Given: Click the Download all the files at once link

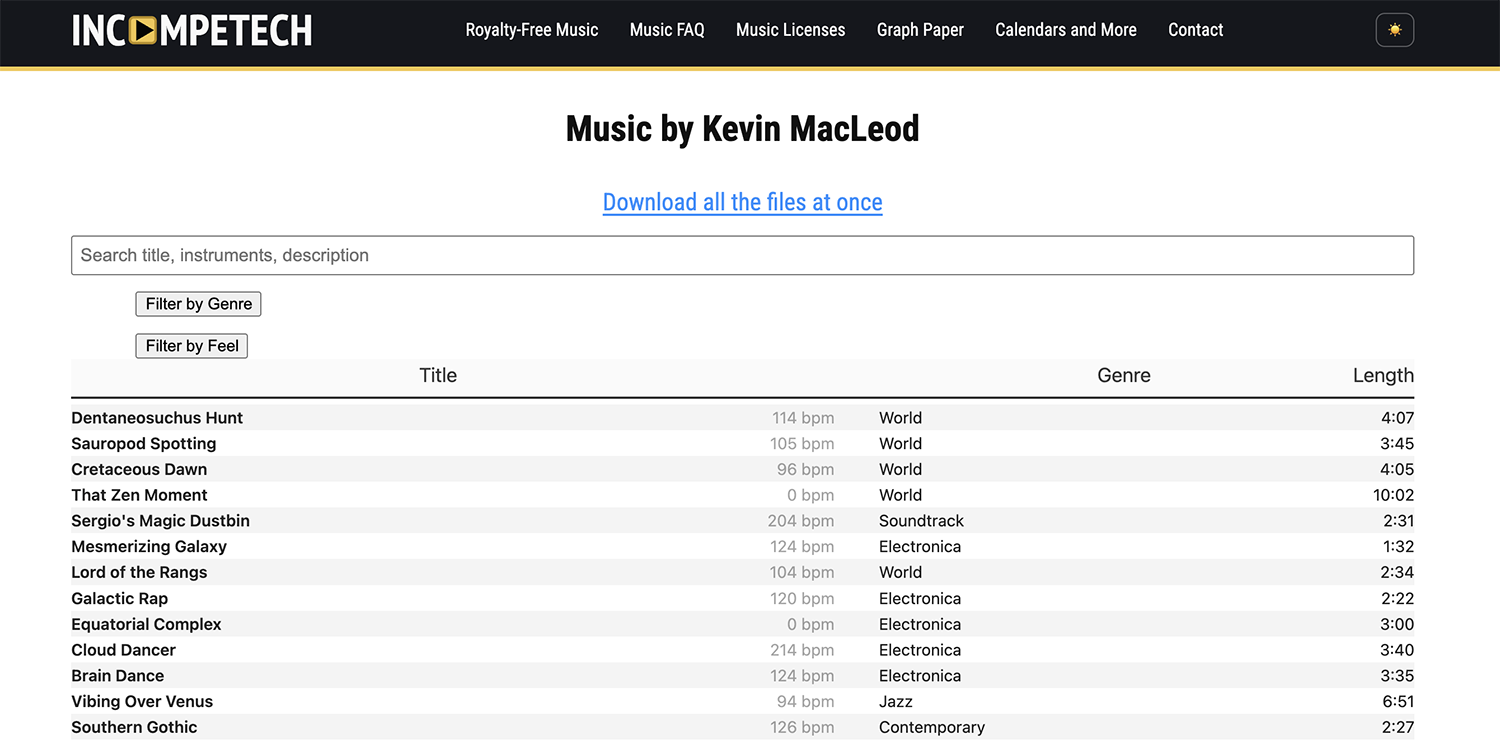Looking at the screenshot, I should [743, 202].
